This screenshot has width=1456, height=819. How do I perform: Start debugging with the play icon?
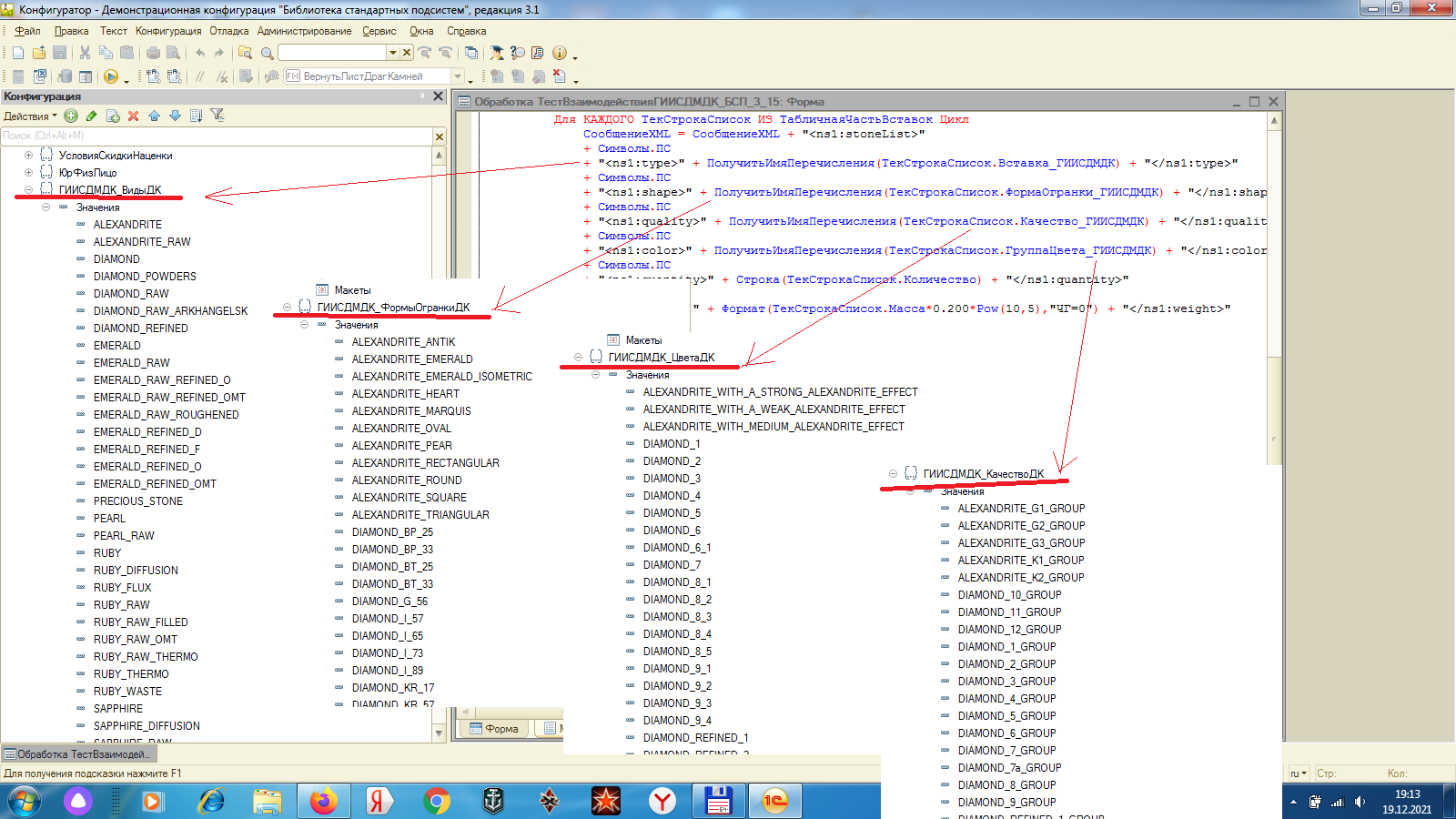tap(111, 76)
